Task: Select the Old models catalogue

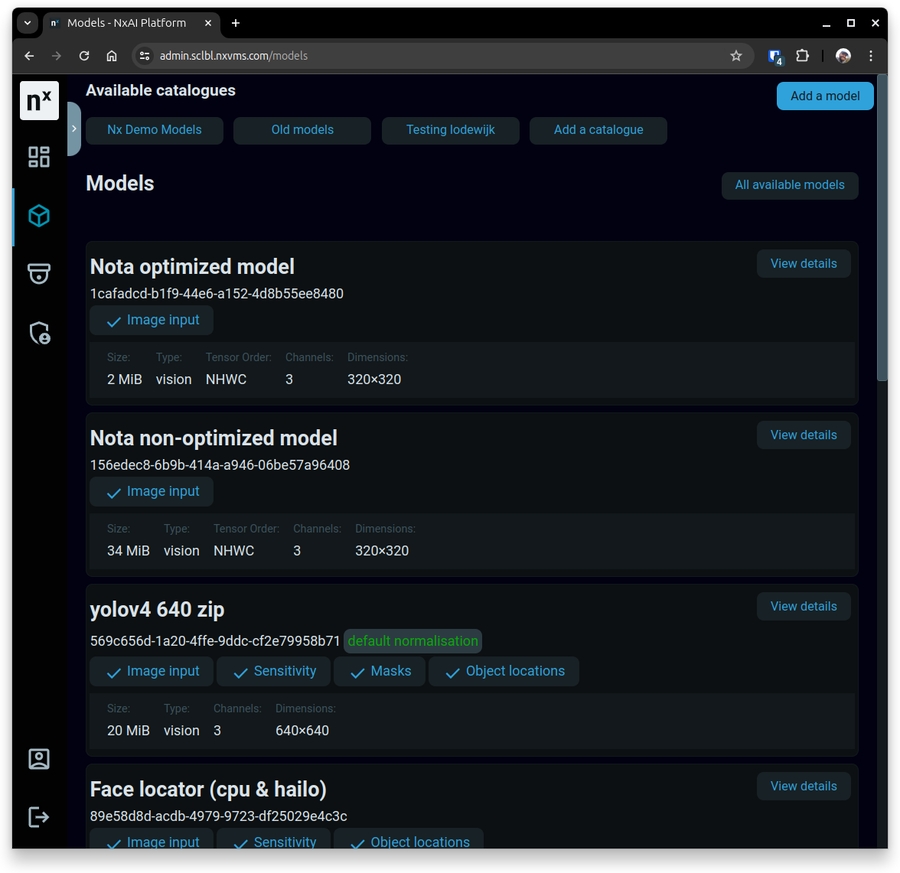Action: [302, 130]
